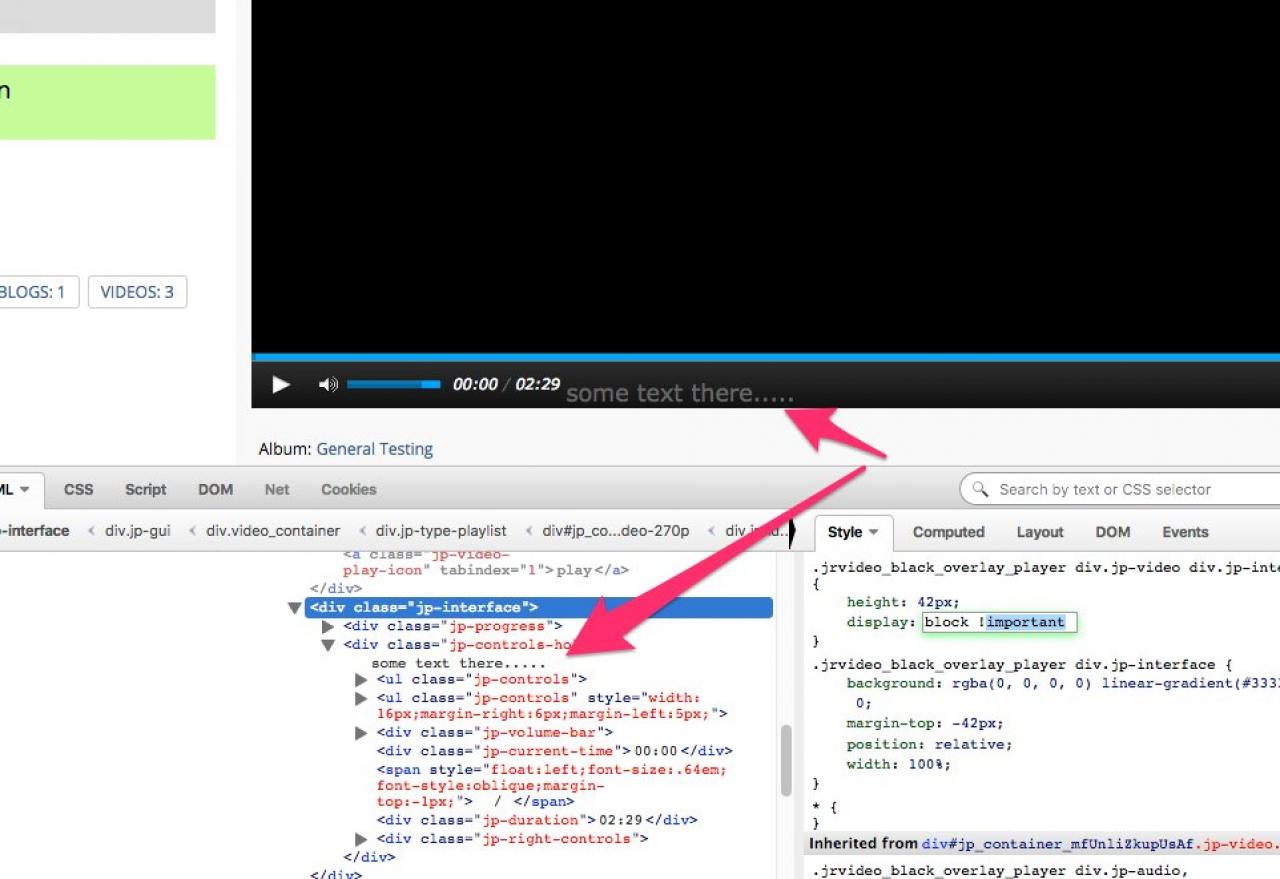The image size is (1280, 879).
Task: Collapse the jp-interface div node
Action: (294, 608)
